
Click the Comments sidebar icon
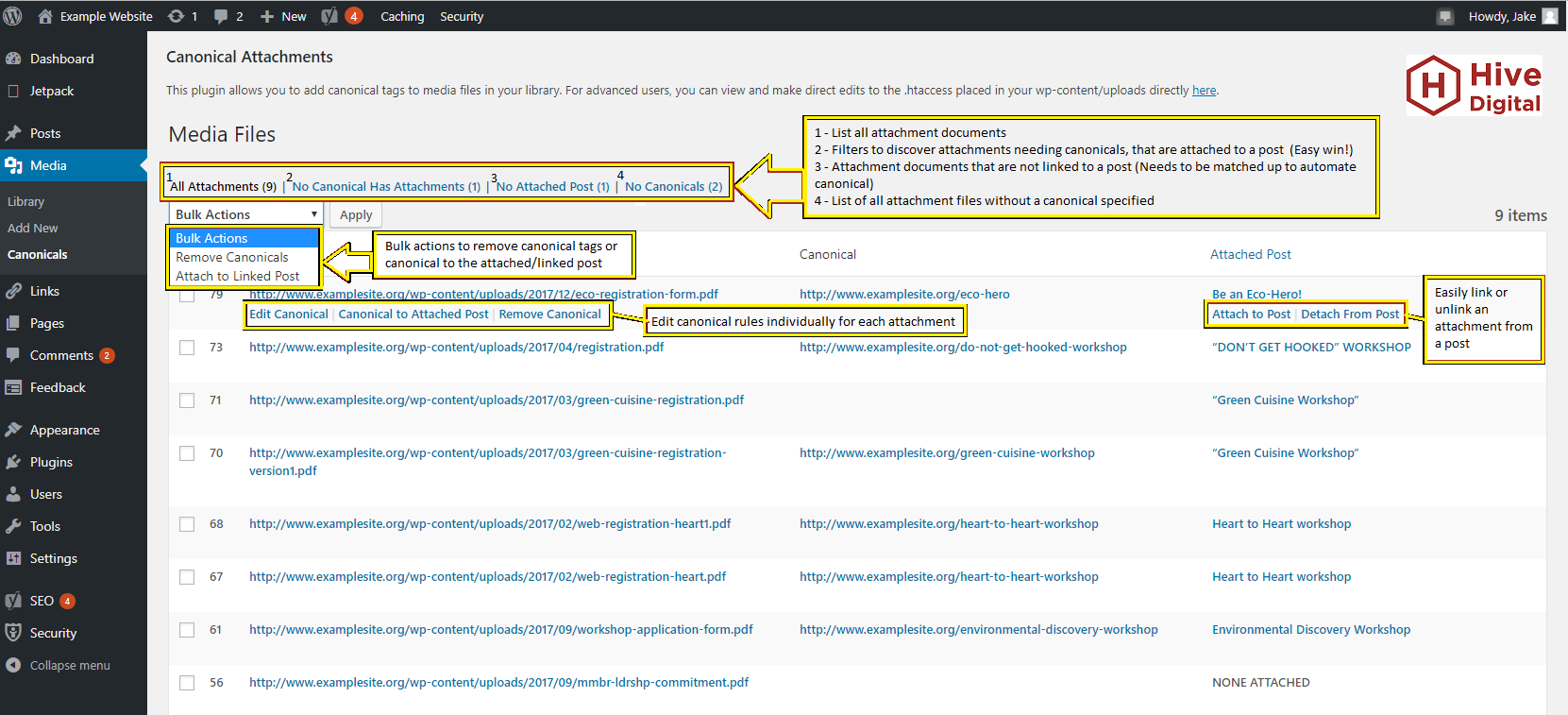[x=13, y=355]
